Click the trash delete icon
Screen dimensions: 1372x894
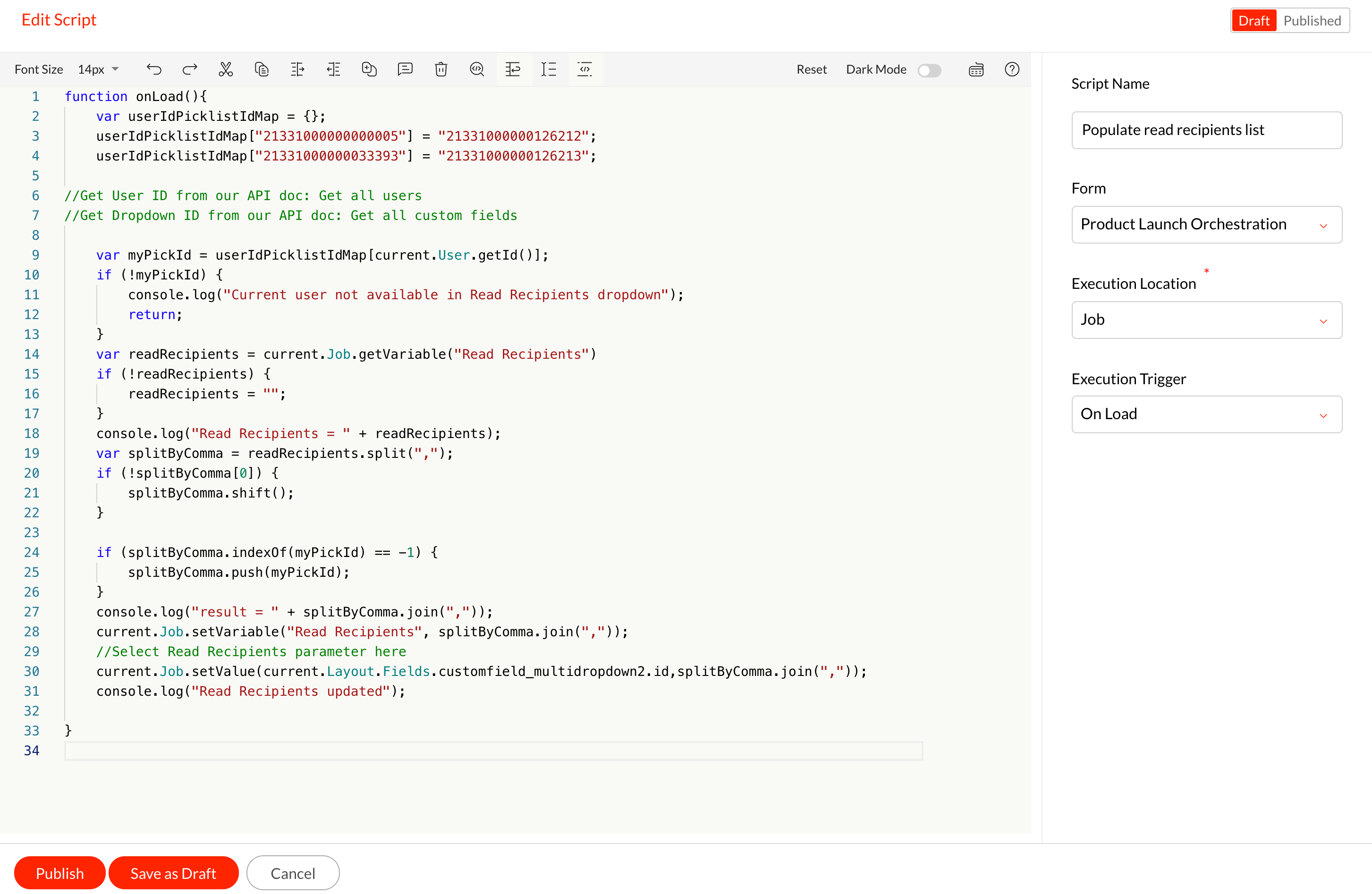coord(441,69)
